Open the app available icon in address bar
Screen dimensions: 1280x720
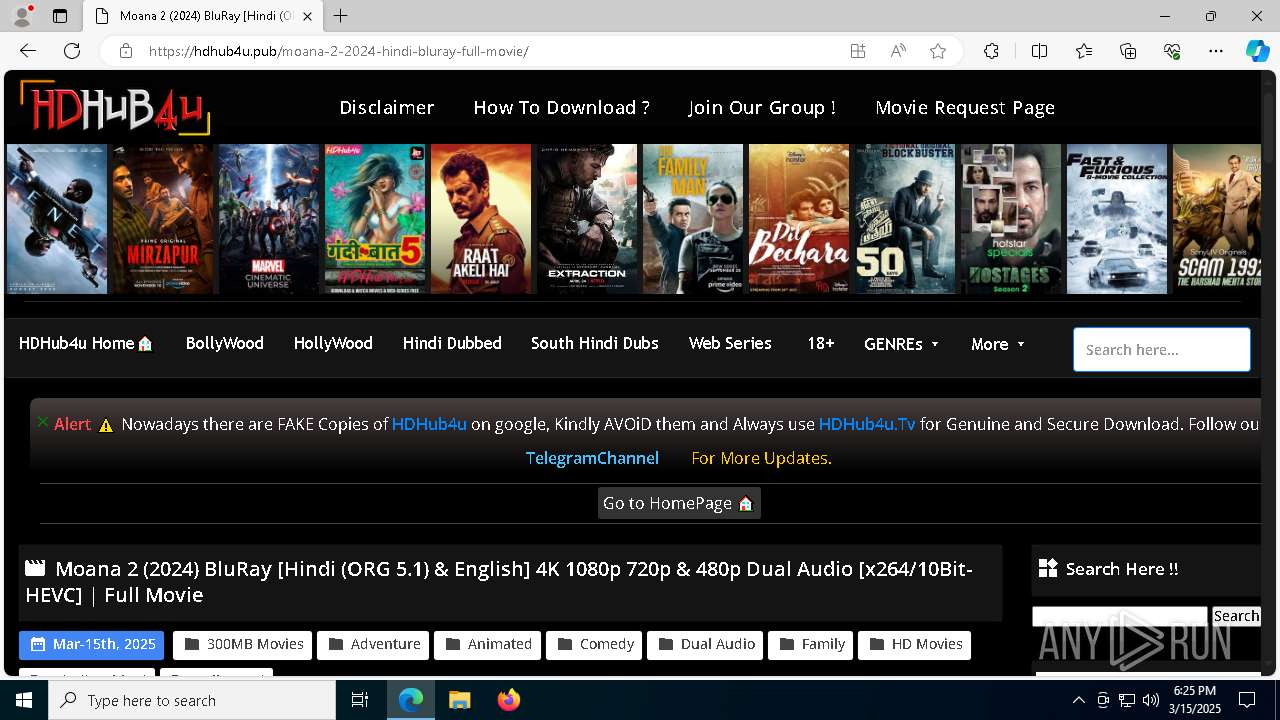pos(858,51)
